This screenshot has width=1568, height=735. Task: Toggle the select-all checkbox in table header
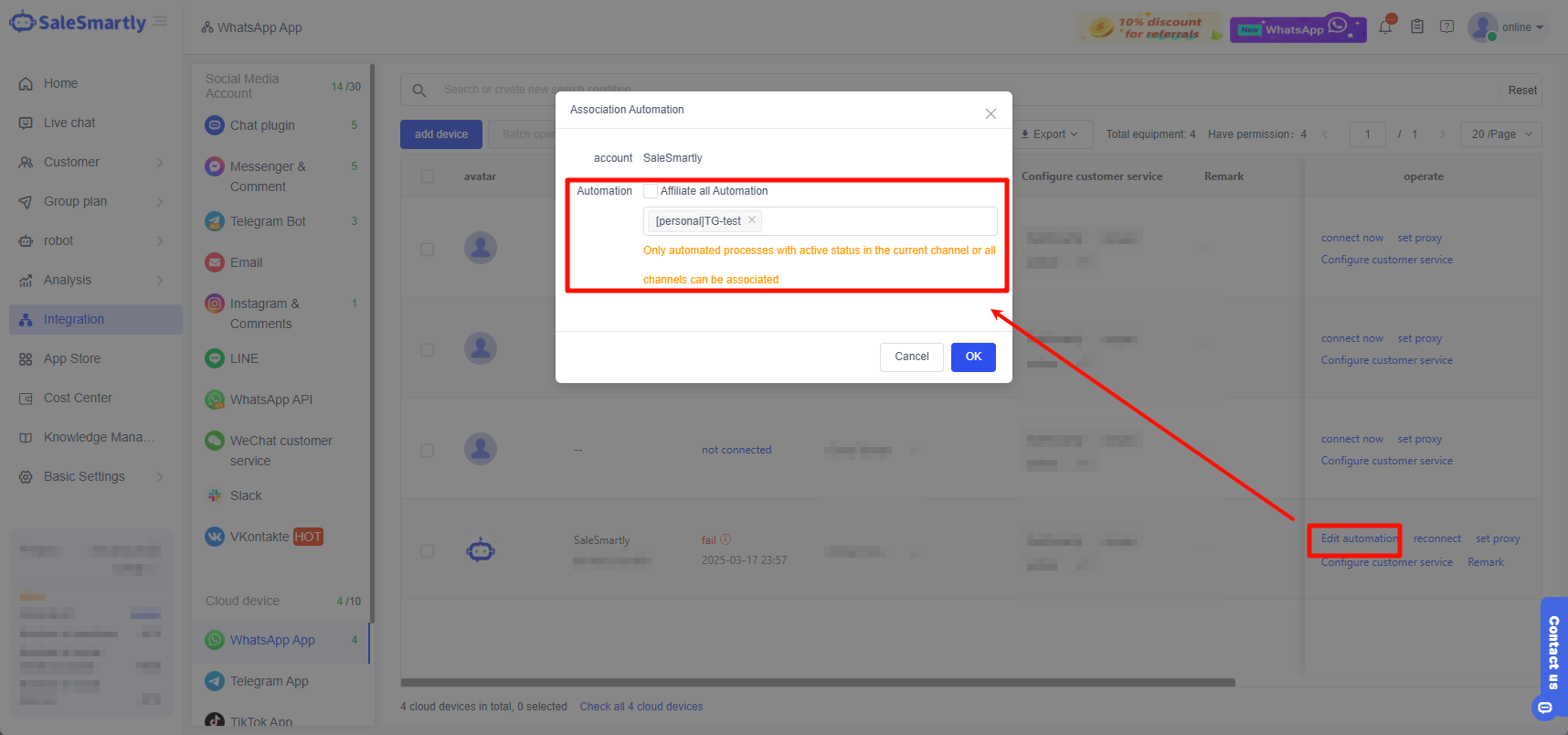(x=428, y=176)
